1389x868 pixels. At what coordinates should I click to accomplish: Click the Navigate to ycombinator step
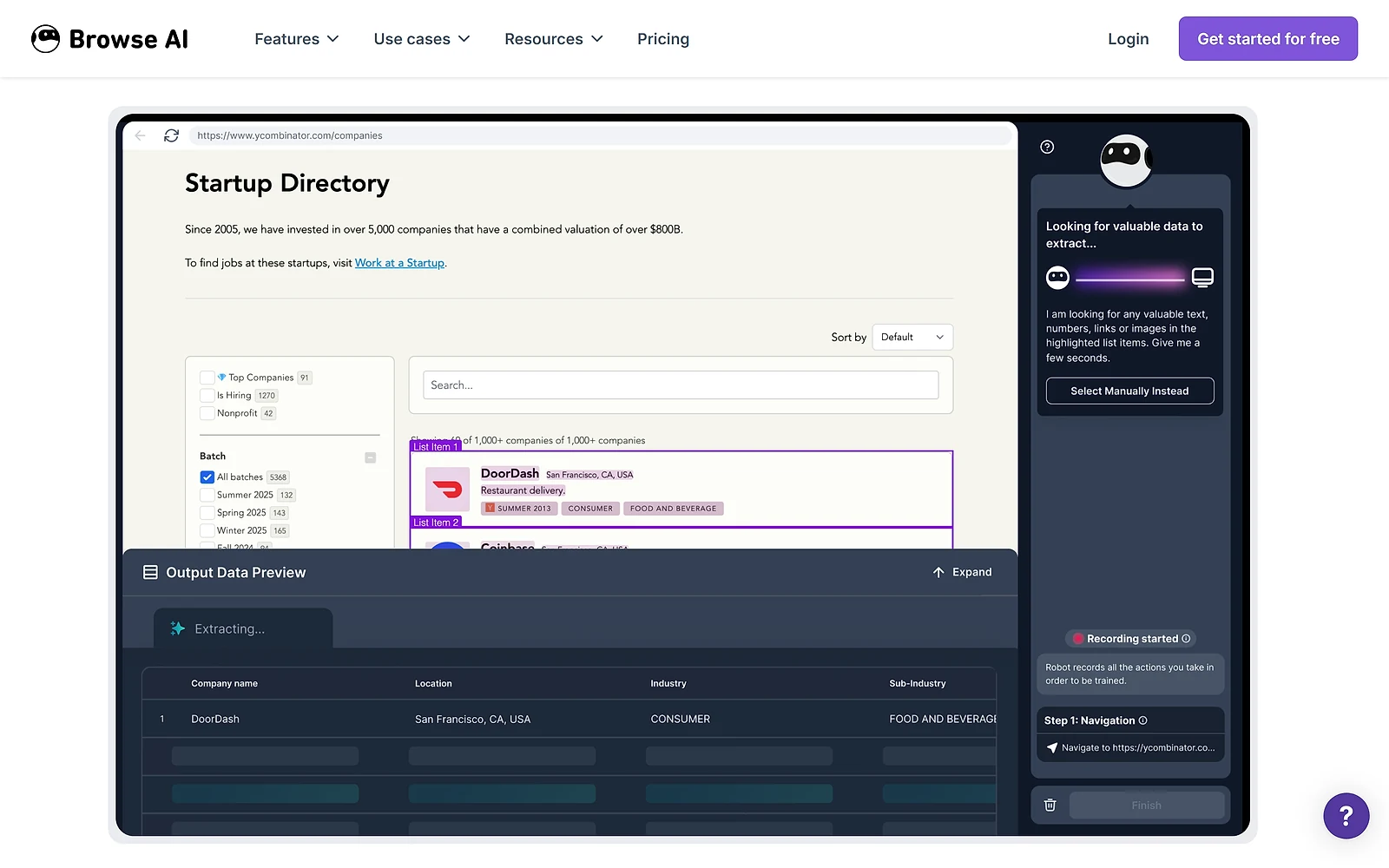[1130, 748]
